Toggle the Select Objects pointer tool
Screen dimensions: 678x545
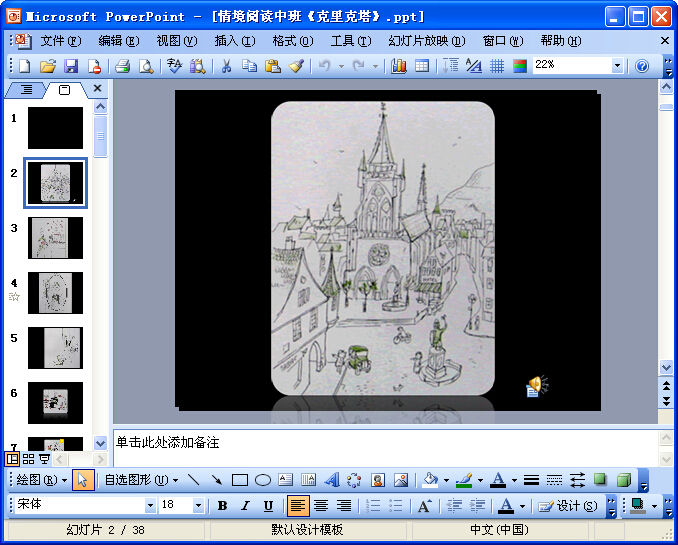pos(83,480)
